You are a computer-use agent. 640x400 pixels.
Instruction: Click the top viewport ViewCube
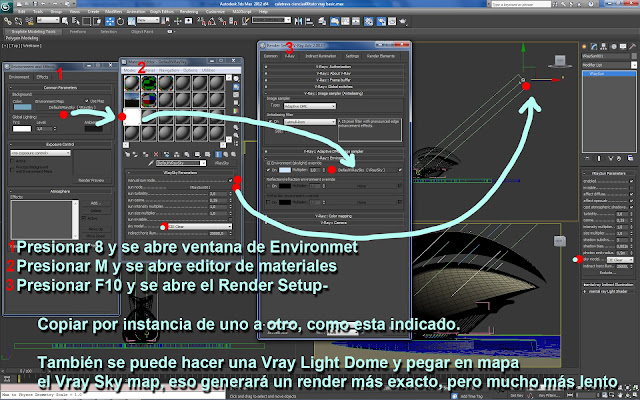[x=560, y=61]
